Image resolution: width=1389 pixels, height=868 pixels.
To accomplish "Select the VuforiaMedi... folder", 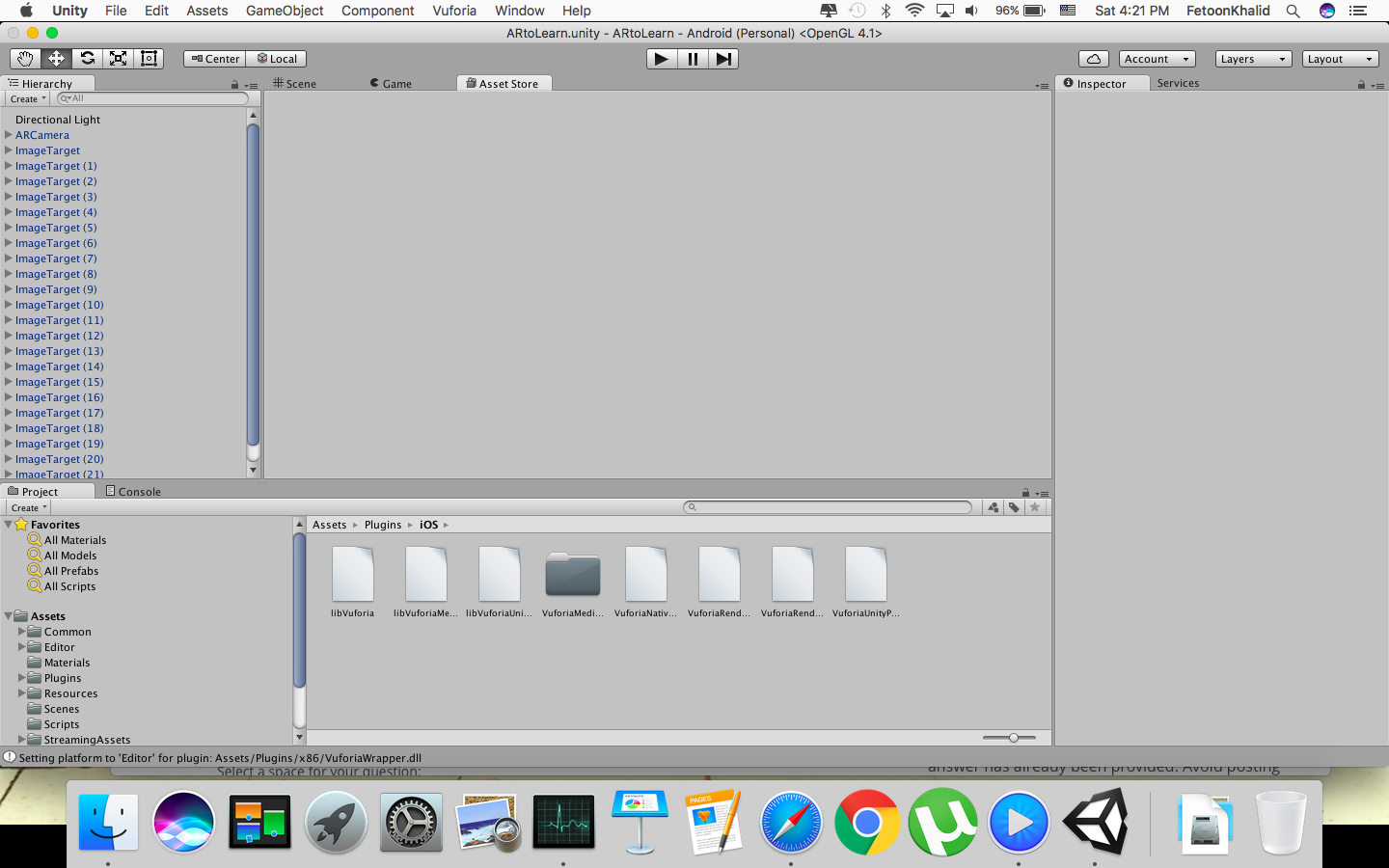I will pyautogui.click(x=573, y=582).
